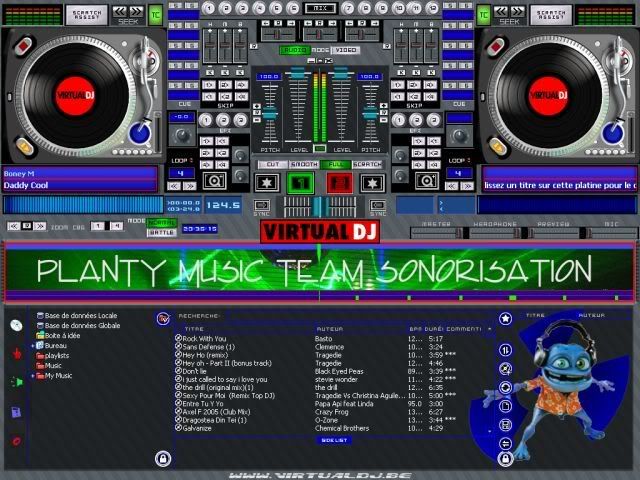640x480 pixels.
Task: Sort by the AUTEUR column header
Action: click(x=330, y=329)
